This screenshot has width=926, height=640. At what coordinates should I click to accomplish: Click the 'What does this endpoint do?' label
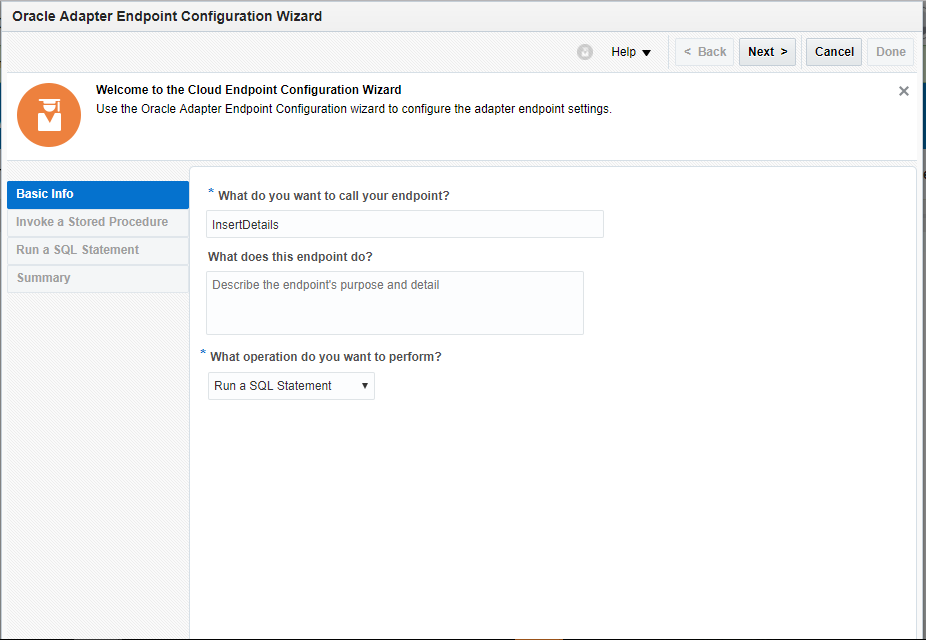290,257
